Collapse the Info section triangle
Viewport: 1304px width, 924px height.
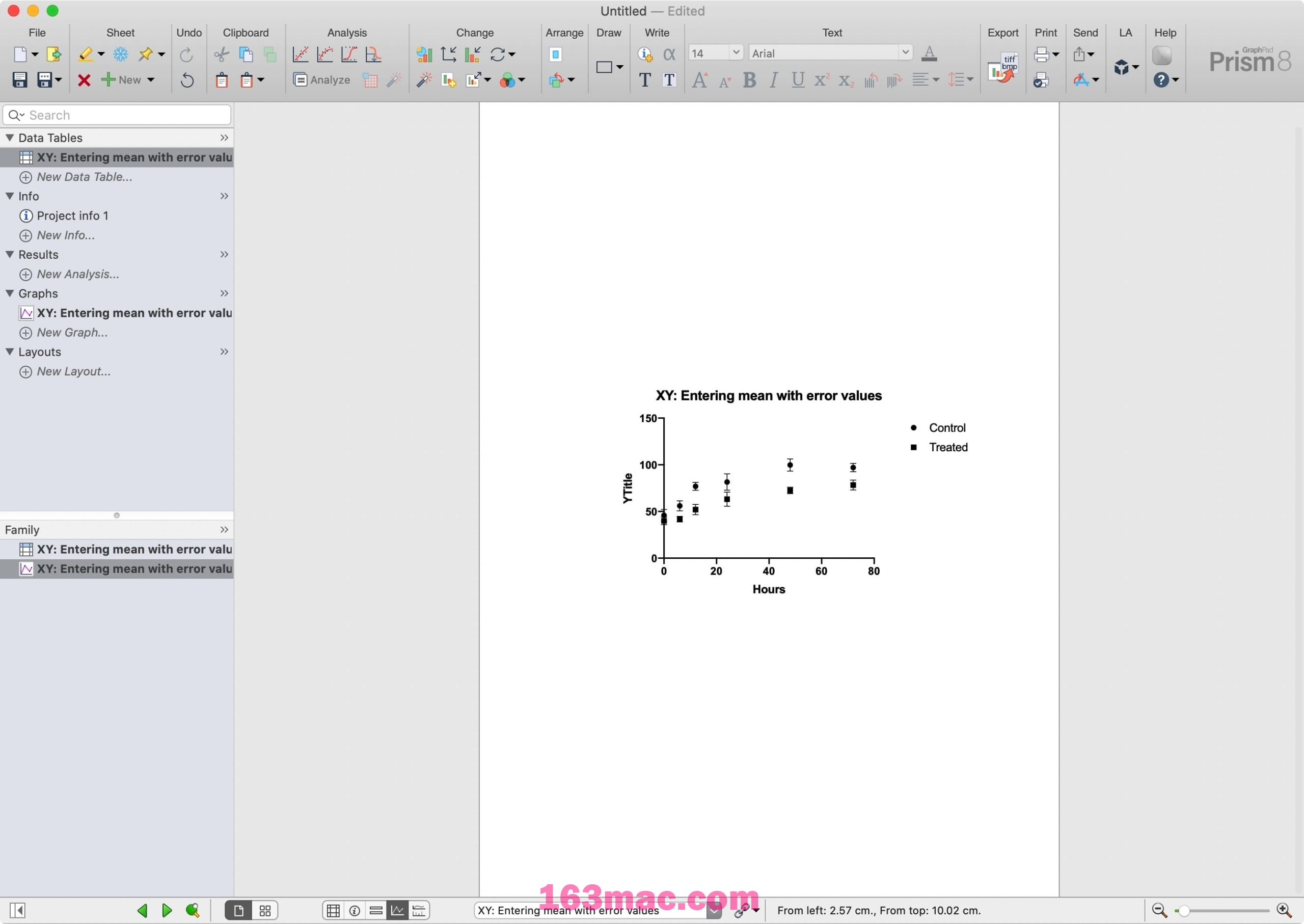pyautogui.click(x=10, y=196)
